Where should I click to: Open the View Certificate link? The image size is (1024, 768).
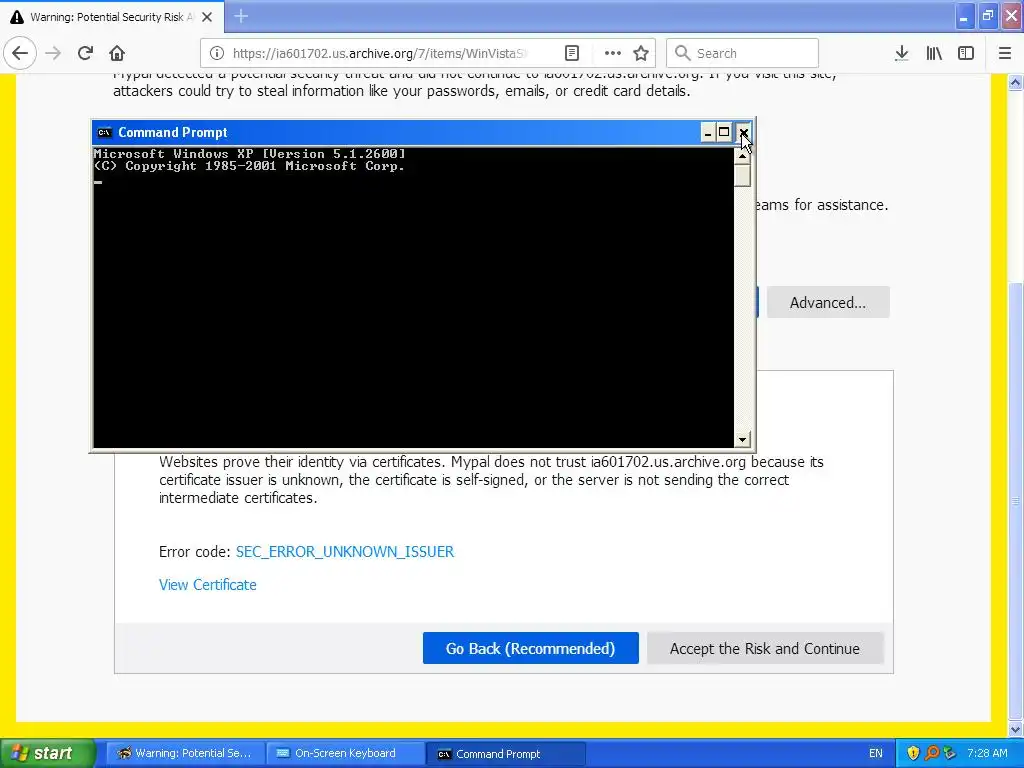click(208, 585)
